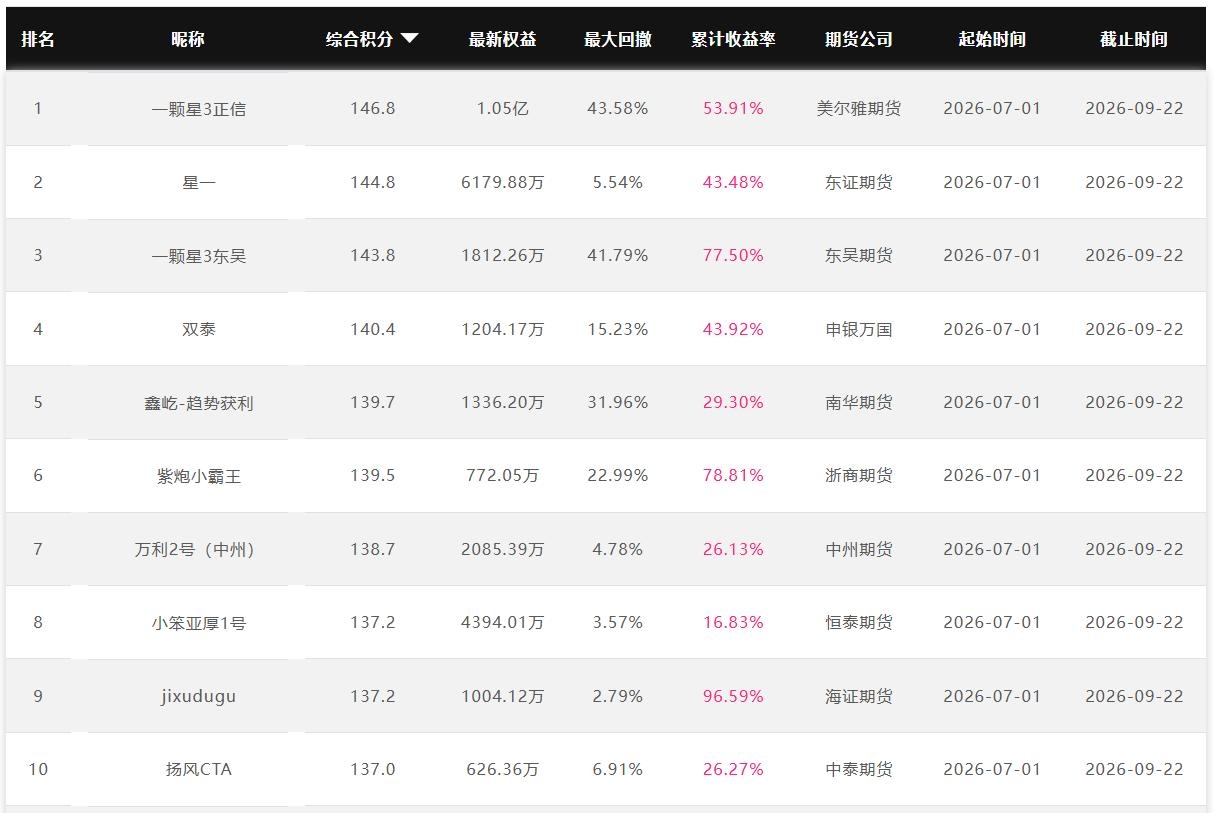Open trader 一颗星3正信 profile
The width and height of the screenshot is (1214, 813).
199,109
